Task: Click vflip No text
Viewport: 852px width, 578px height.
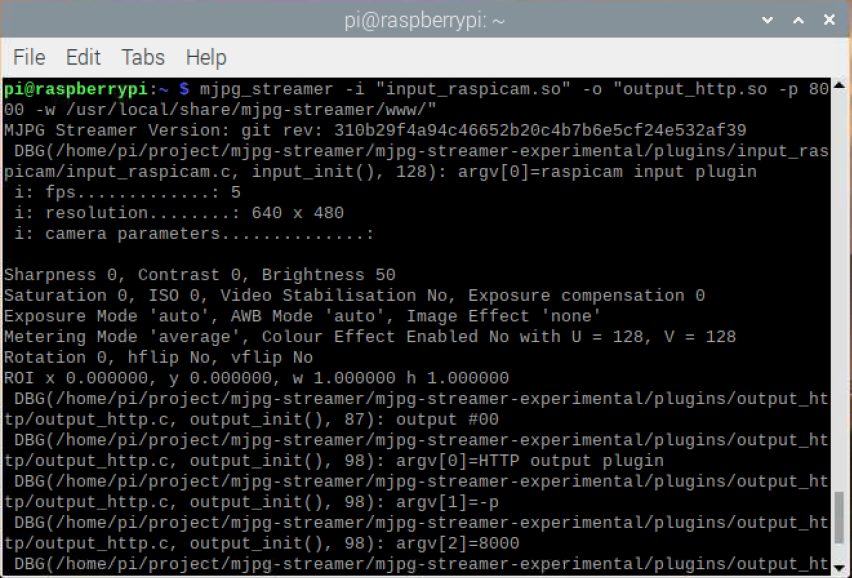Action: (272, 357)
